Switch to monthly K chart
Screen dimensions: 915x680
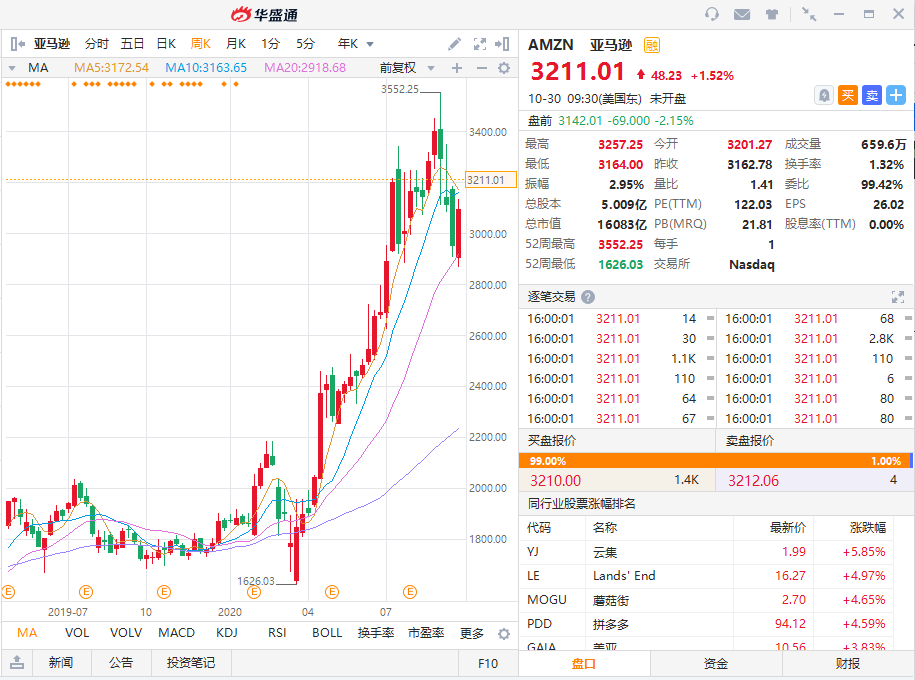pos(236,44)
